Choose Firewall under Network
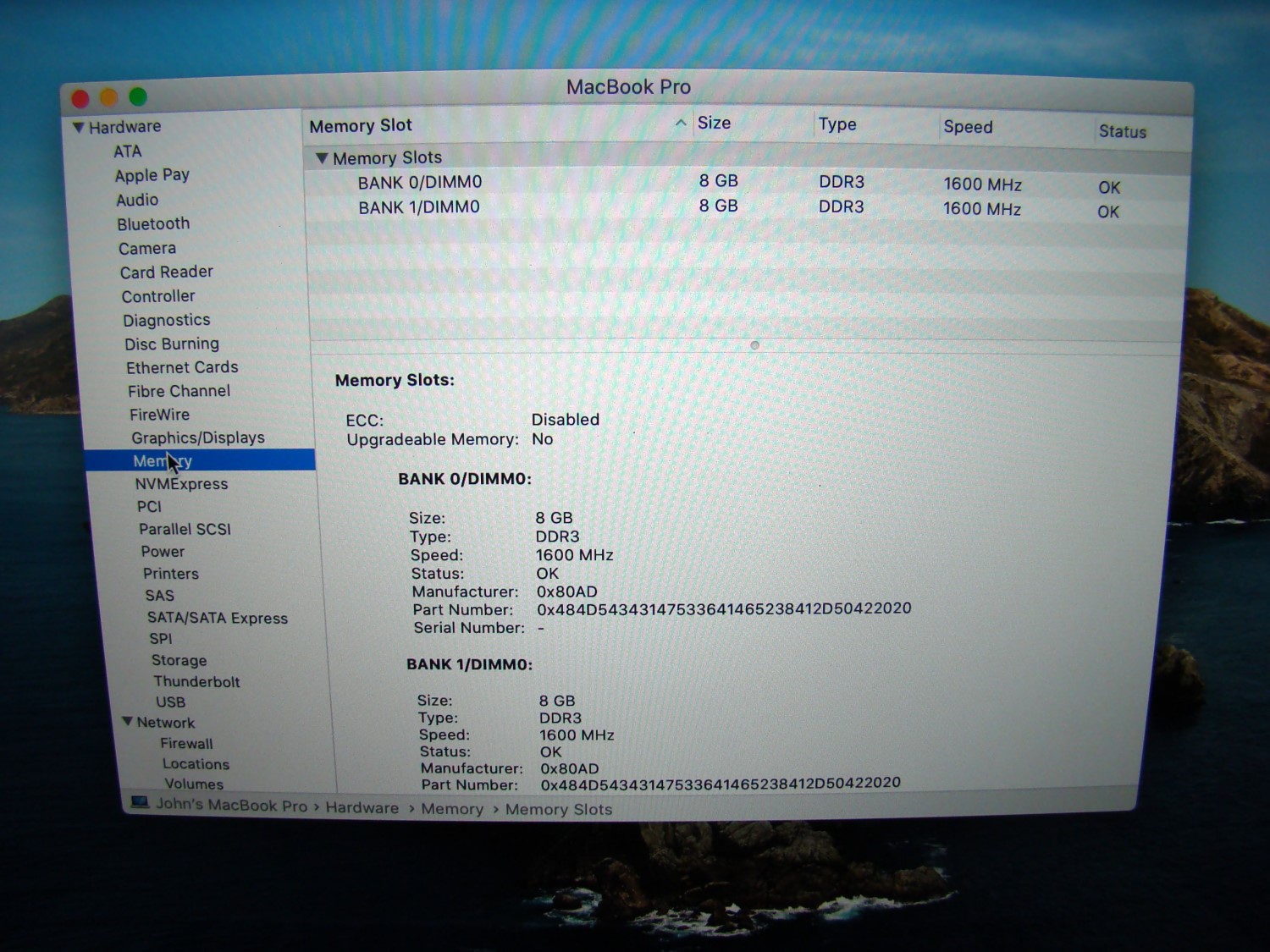 click(x=186, y=743)
